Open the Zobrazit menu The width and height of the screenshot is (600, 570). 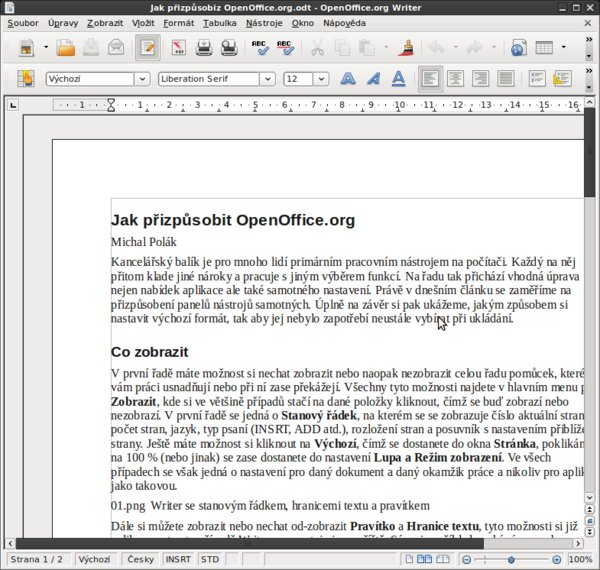click(105, 23)
